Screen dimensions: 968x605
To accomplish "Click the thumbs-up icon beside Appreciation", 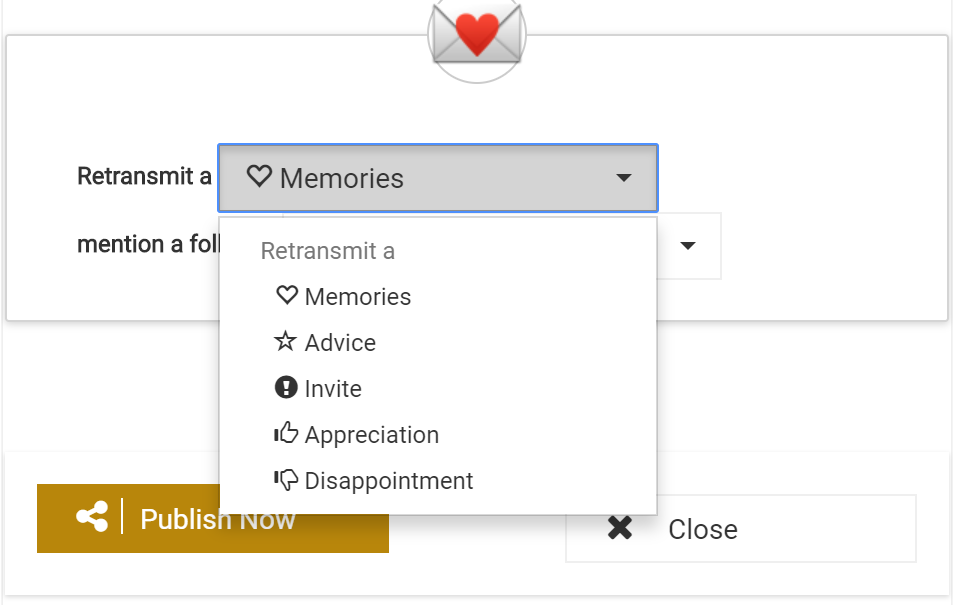I will 286,433.
